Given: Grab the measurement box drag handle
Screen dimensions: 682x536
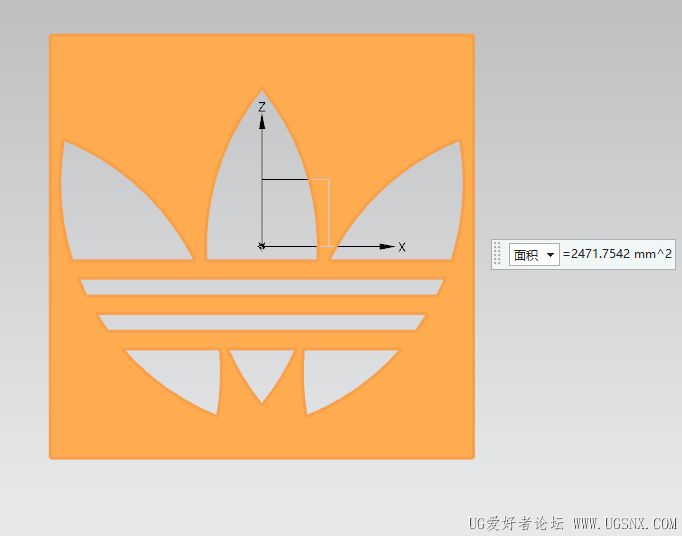Looking at the screenshot, I should pos(498,254).
